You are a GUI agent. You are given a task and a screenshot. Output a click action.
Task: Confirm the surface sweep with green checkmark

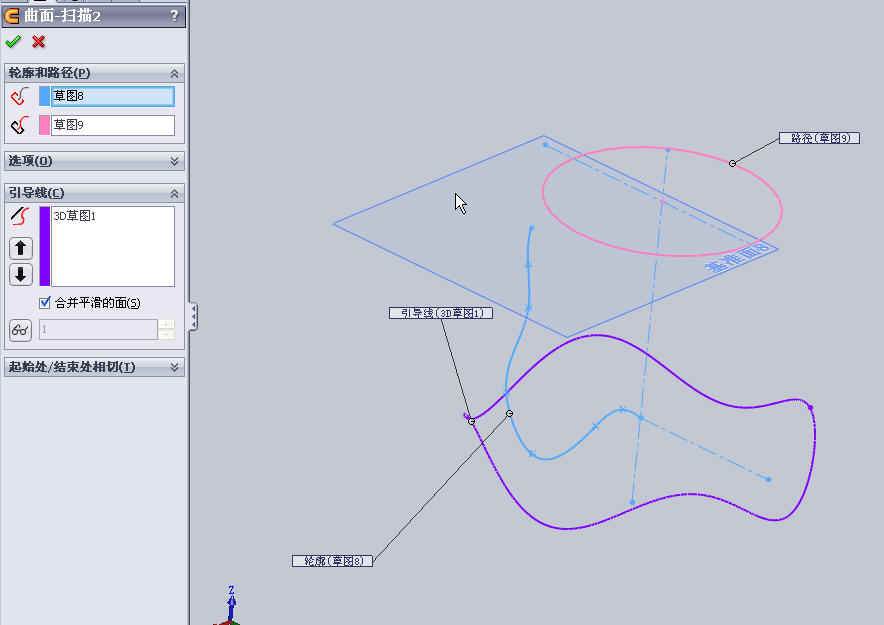pyautogui.click(x=13, y=42)
